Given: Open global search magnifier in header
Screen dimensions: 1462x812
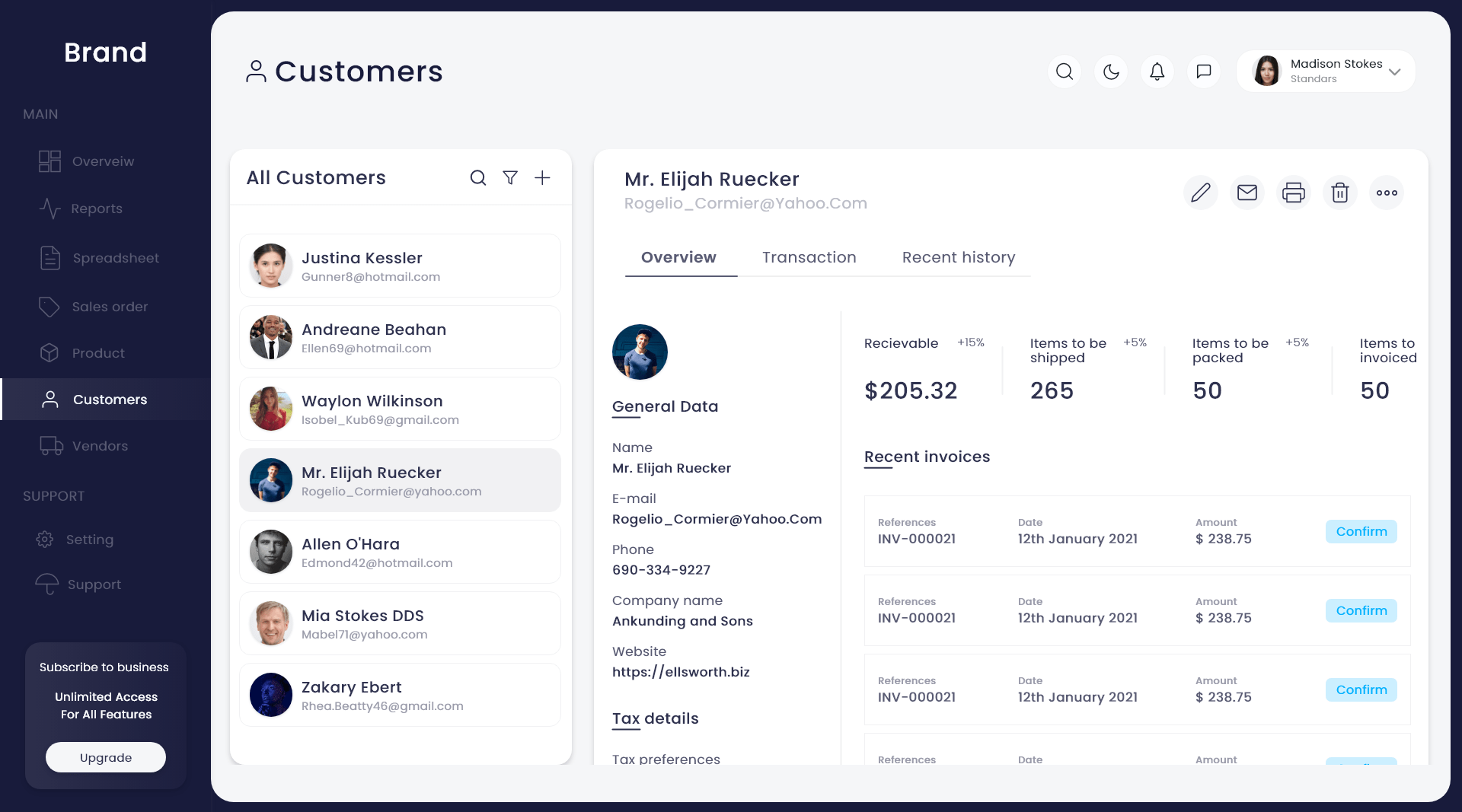Looking at the screenshot, I should (x=1065, y=71).
